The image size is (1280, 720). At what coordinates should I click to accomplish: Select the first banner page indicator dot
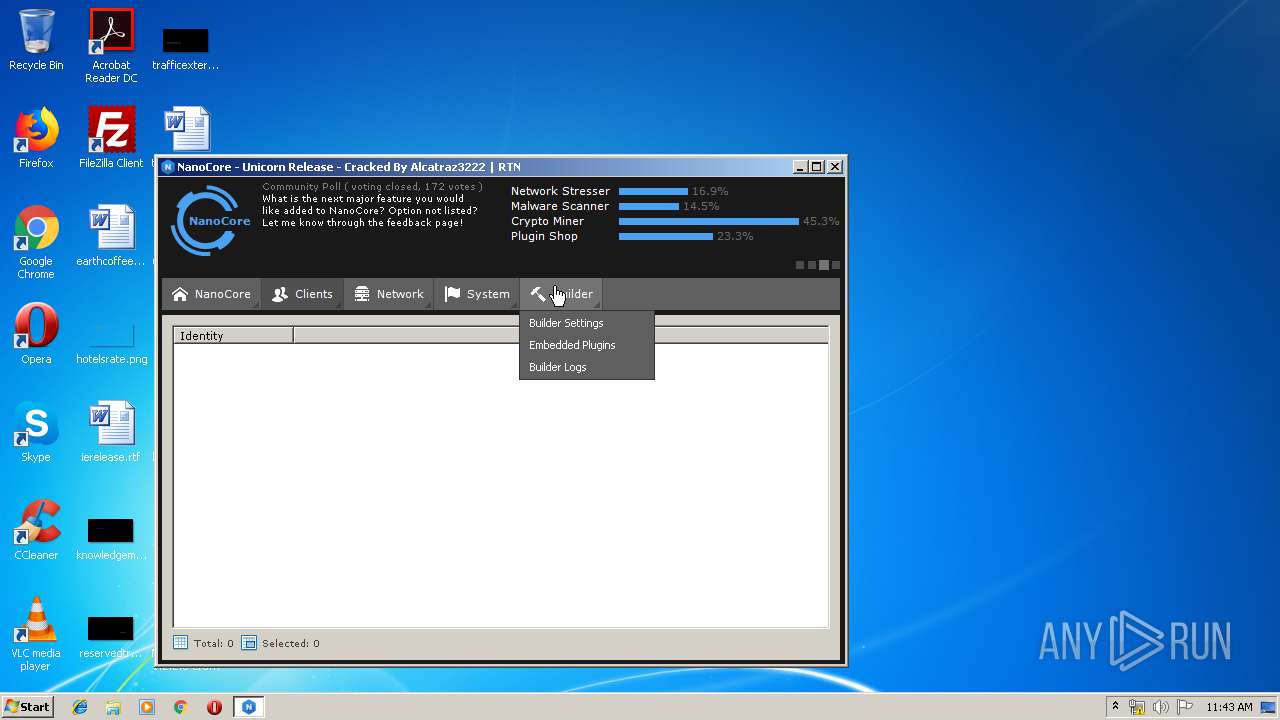(800, 265)
